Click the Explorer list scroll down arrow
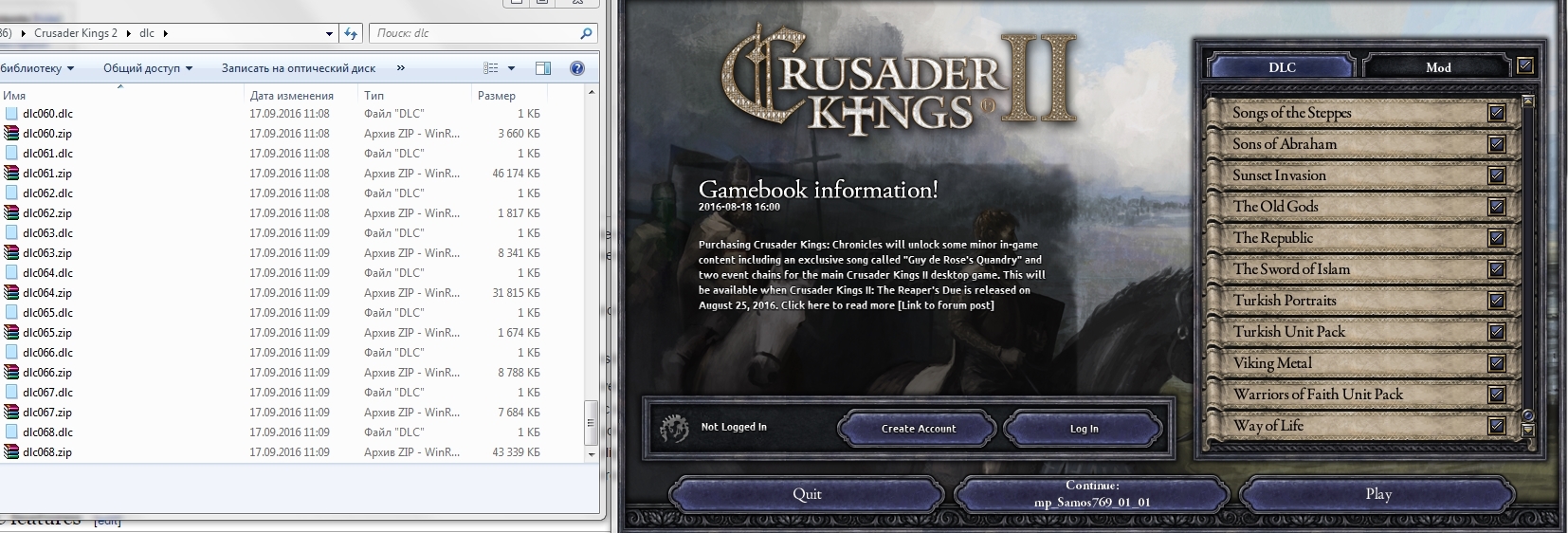This screenshot has height=533, width=1568. 592,454
